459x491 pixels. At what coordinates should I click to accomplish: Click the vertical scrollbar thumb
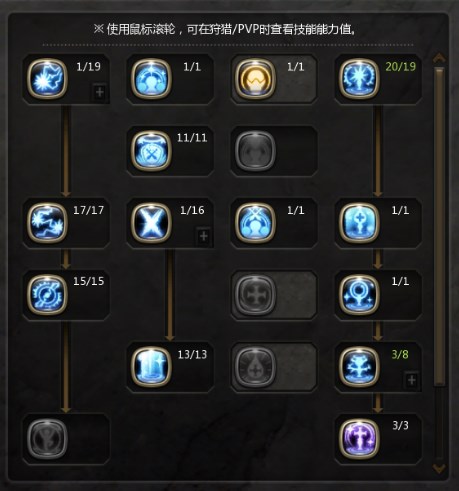click(x=439, y=227)
